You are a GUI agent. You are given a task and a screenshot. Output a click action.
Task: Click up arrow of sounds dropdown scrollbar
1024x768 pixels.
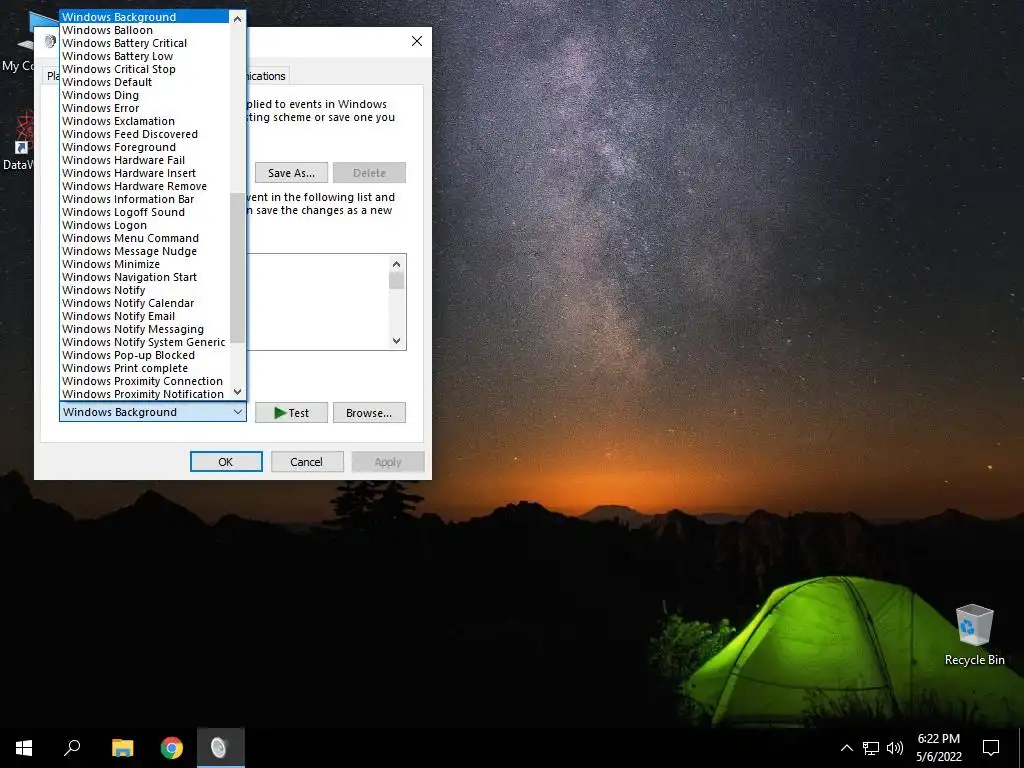click(238, 19)
